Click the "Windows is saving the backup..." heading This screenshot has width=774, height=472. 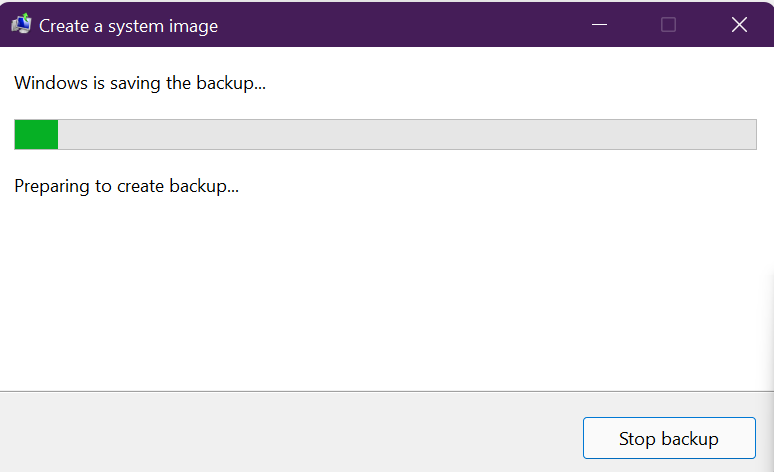pyautogui.click(x=140, y=83)
